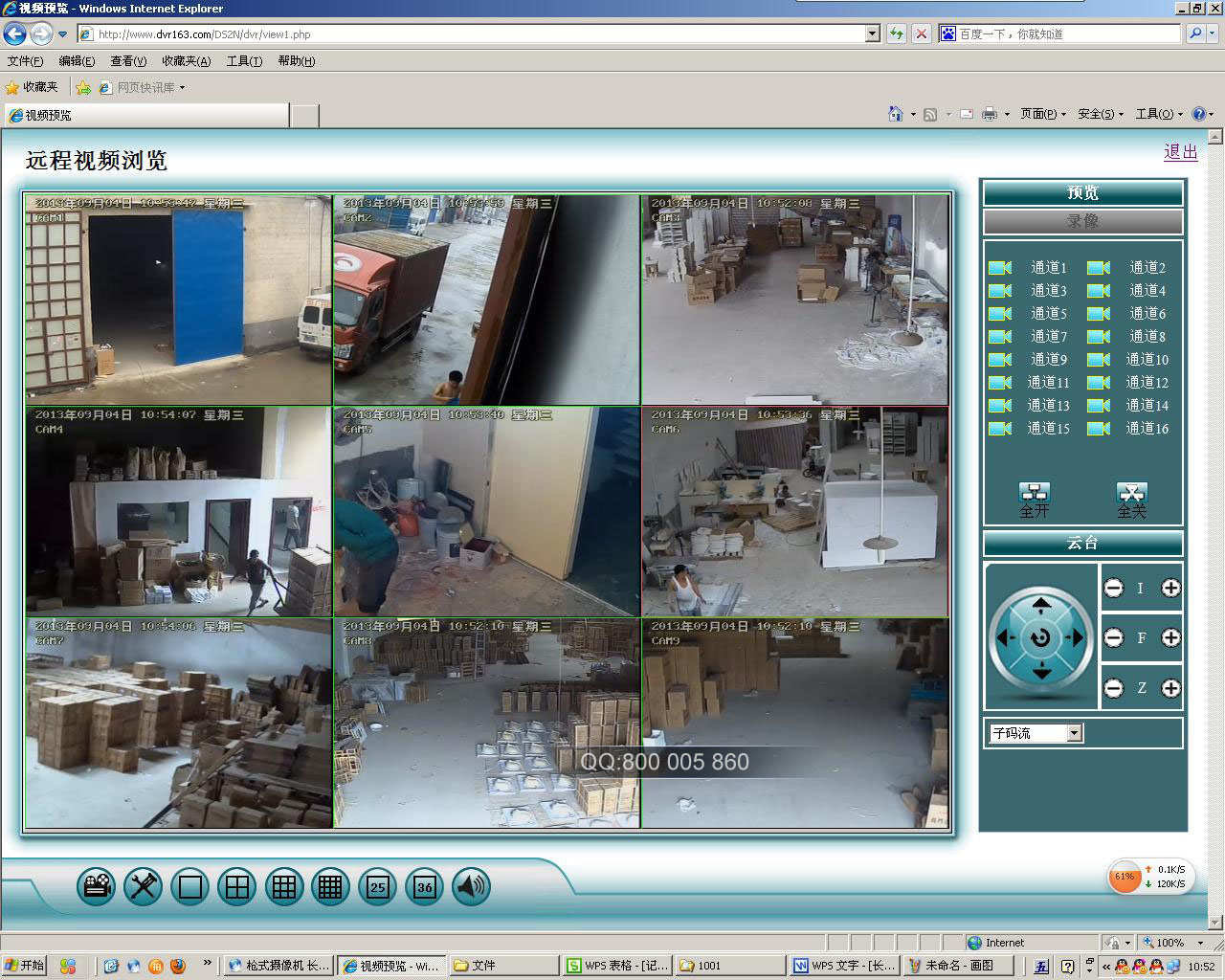Image resolution: width=1225 pixels, height=980 pixels.
Task: Select the 预览 preview button
Action: click(x=1083, y=192)
